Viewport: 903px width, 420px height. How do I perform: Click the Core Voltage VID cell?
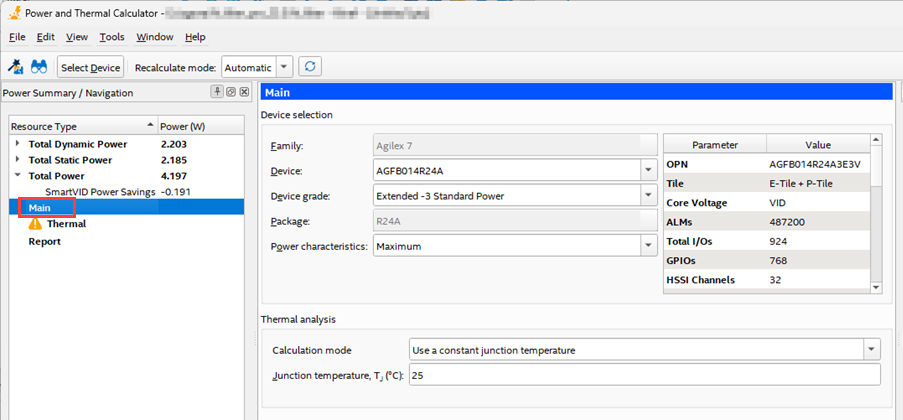(777, 203)
